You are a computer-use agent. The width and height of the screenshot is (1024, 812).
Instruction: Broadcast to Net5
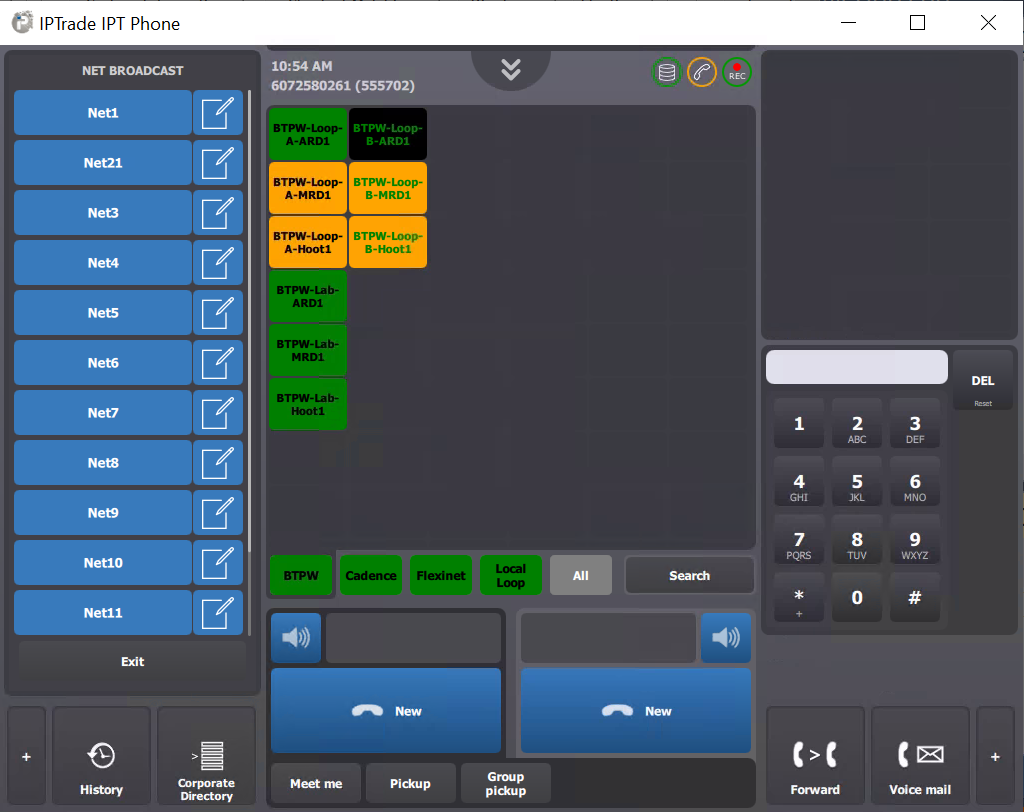click(x=103, y=313)
